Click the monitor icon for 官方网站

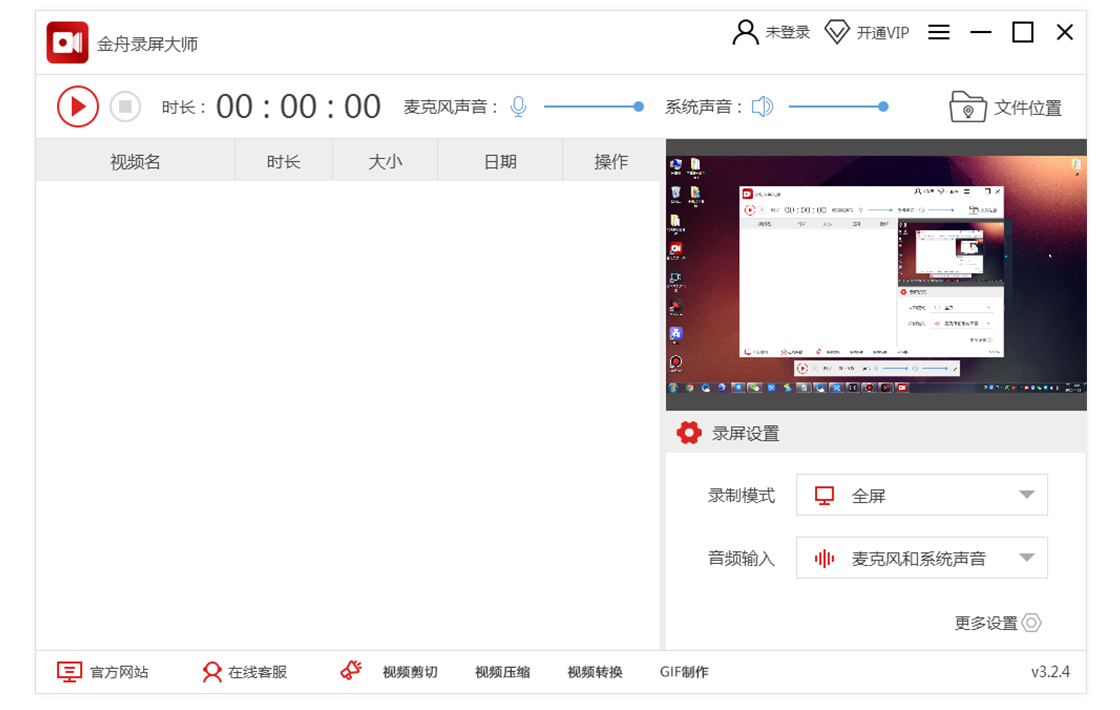(69, 672)
